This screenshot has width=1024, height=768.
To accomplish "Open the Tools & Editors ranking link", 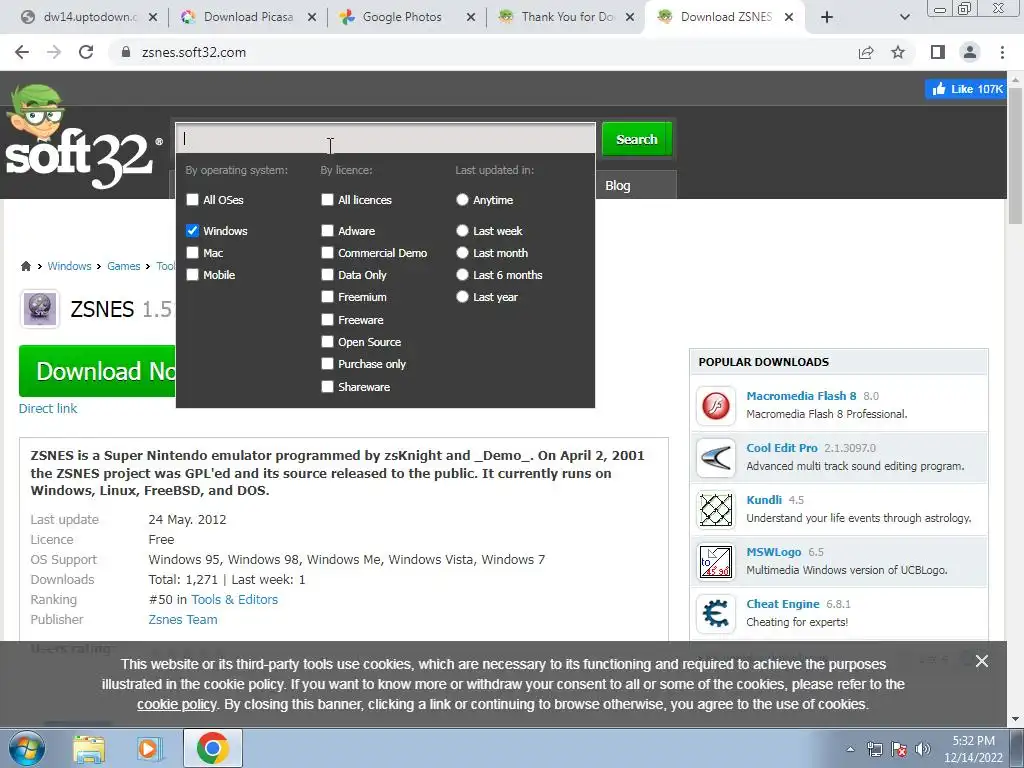I will [x=234, y=600].
